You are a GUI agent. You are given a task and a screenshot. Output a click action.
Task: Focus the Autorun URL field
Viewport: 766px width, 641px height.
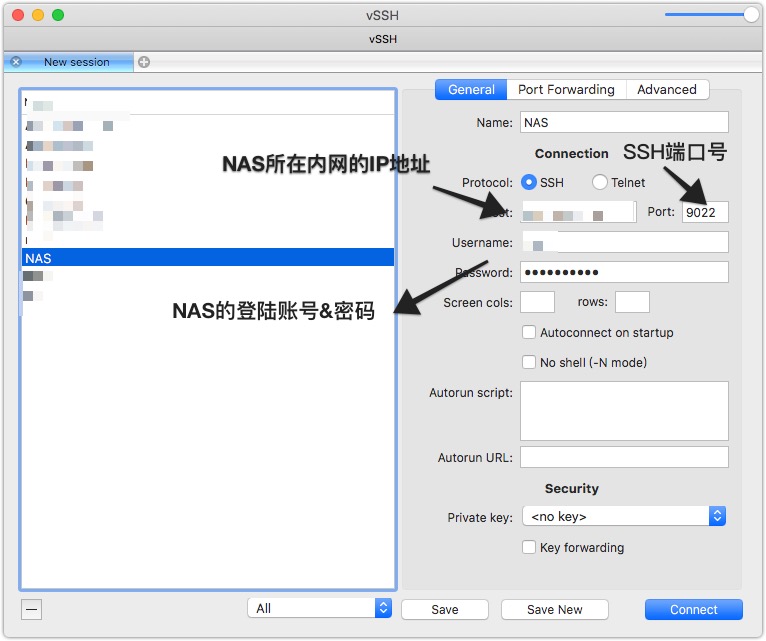(624, 457)
